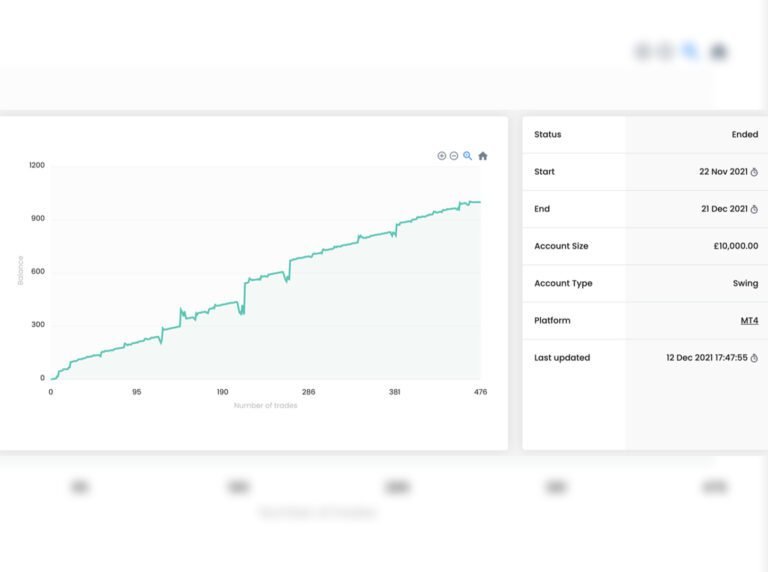
Task: Click the Status row label
Action: tap(548, 135)
